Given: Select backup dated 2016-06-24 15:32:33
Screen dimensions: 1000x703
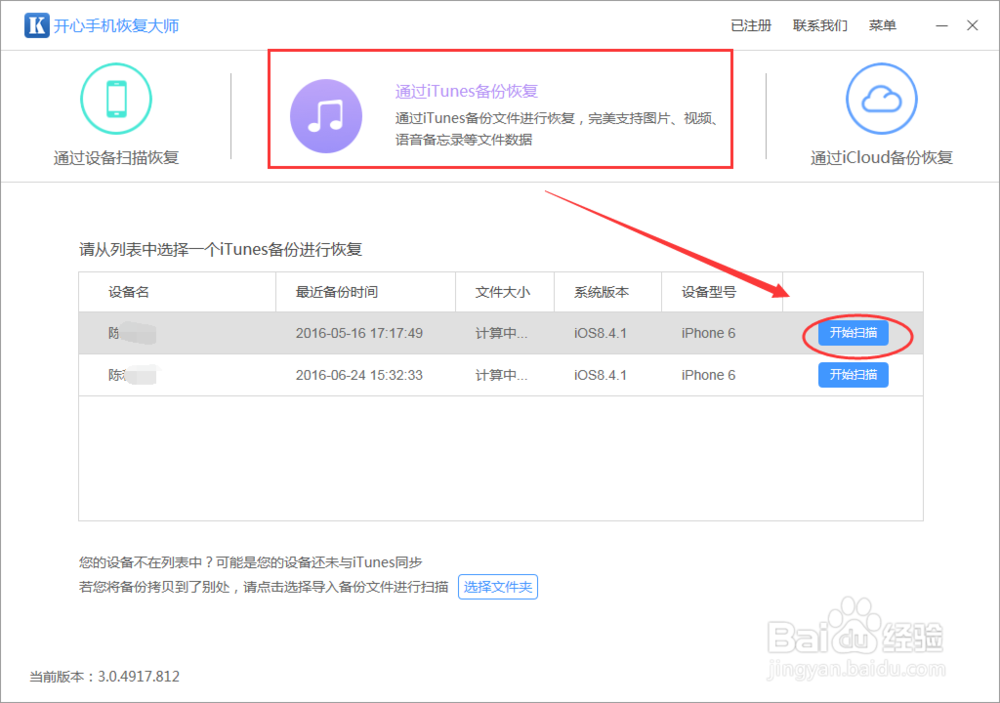Looking at the screenshot, I should point(501,375).
